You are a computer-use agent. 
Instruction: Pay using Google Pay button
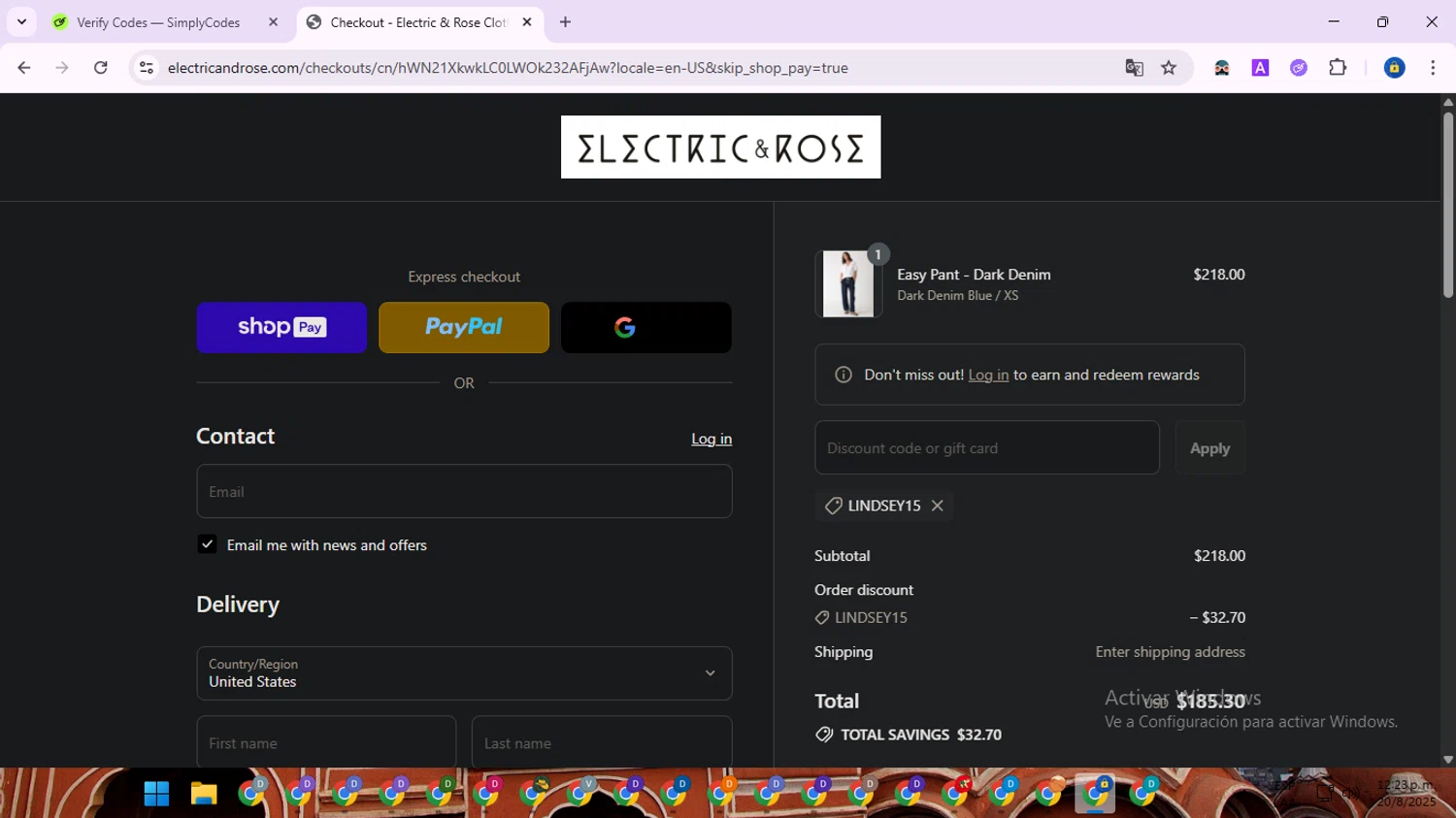(646, 327)
